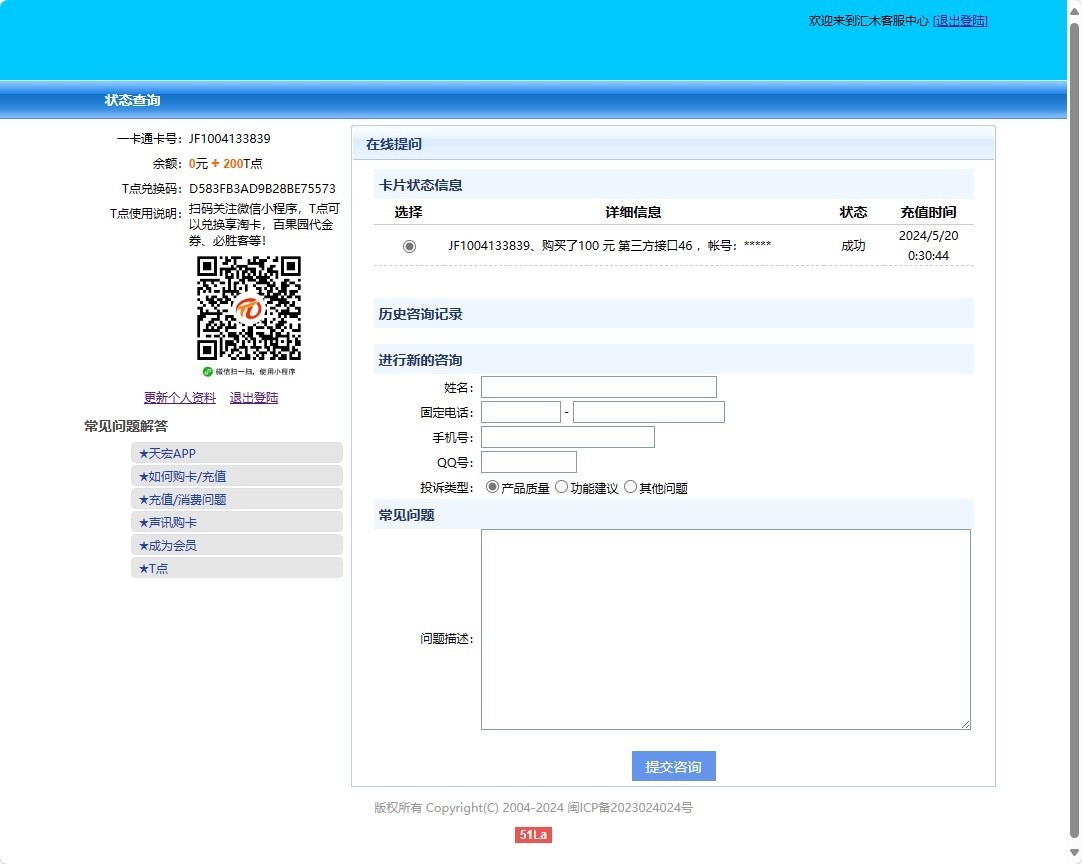The height and width of the screenshot is (864, 1082).
Task: Click 退出登陆 link in top header
Action: pos(960,20)
